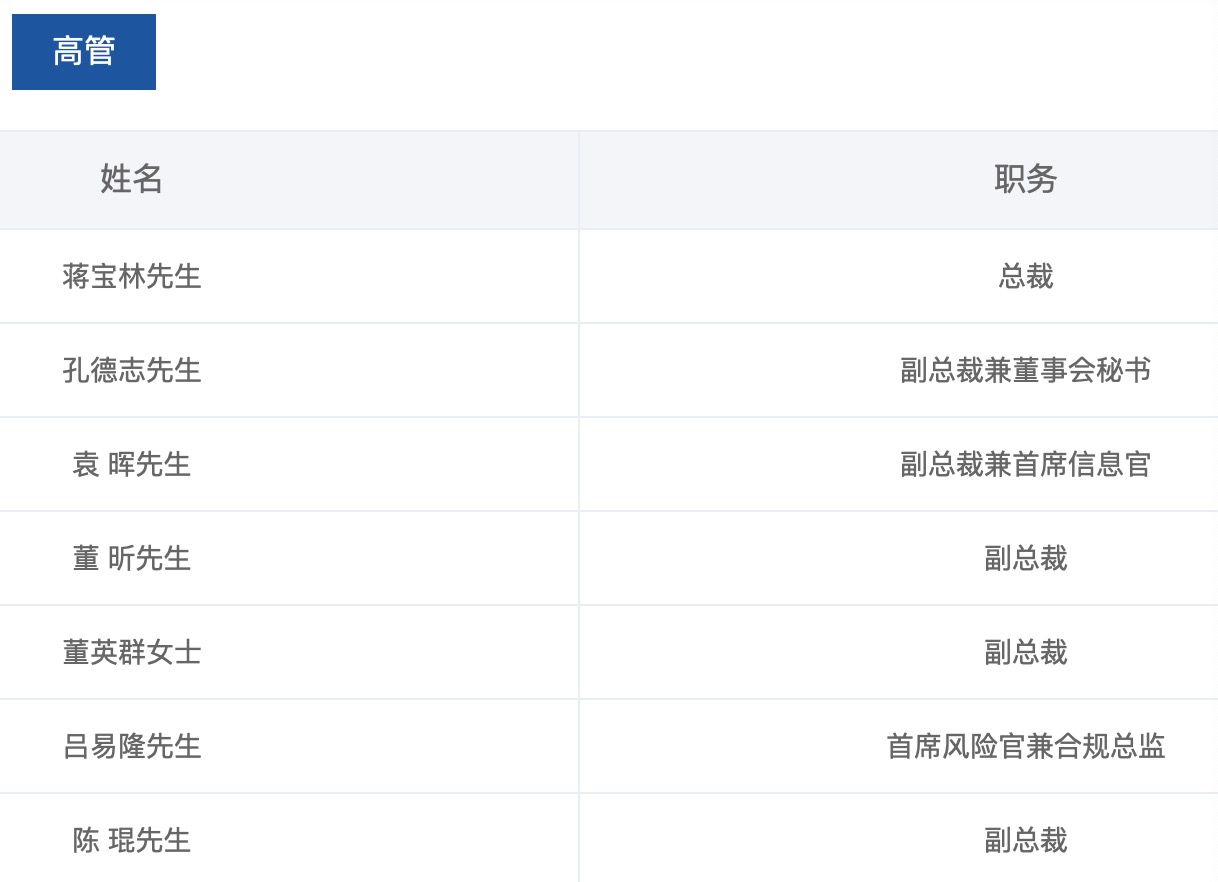This screenshot has width=1218, height=882.
Task: Click the 职务 column header
Action: (x=1025, y=179)
